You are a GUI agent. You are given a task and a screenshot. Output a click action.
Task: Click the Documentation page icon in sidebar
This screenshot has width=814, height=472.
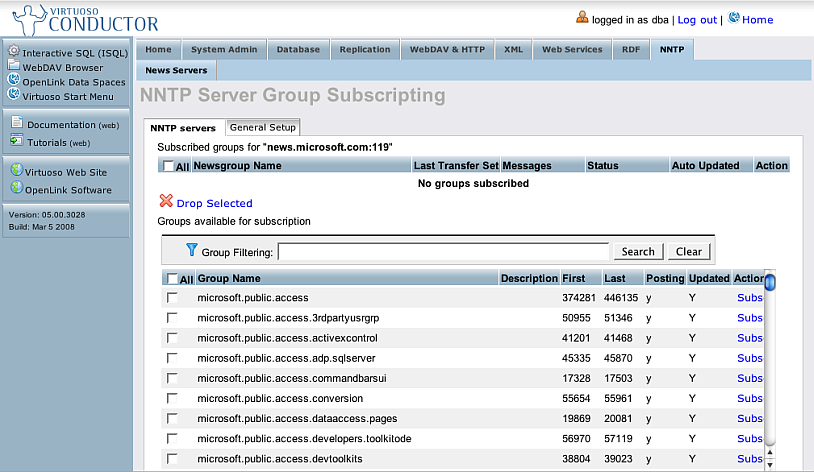[17, 123]
